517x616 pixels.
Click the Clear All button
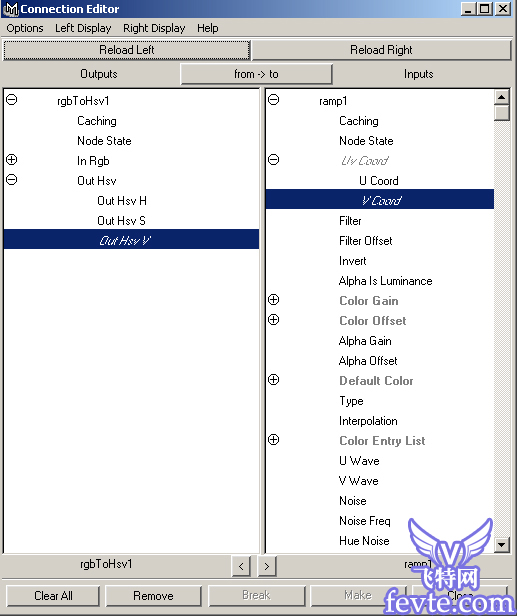[53, 596]
